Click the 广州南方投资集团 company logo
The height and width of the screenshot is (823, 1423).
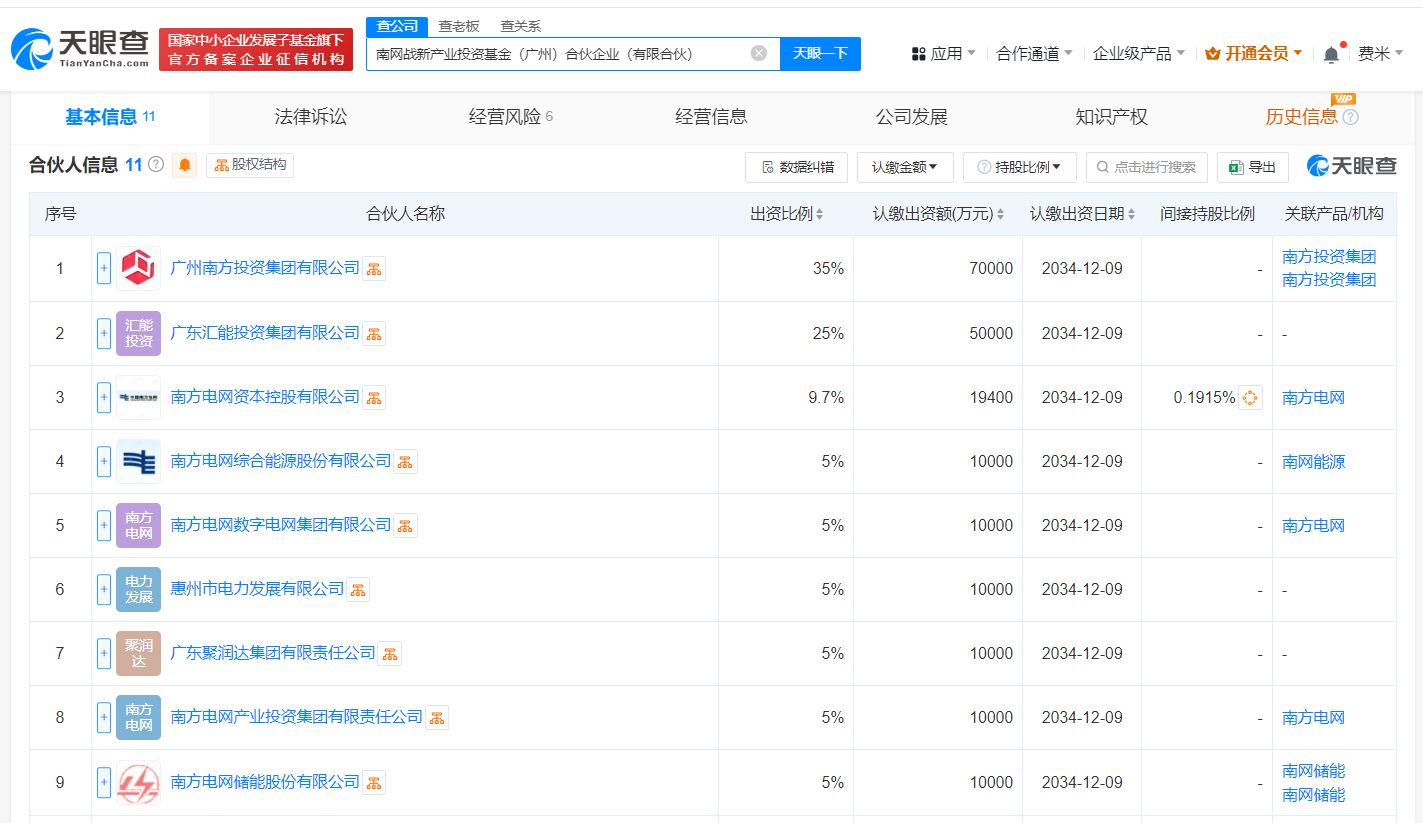coord(138,268)
